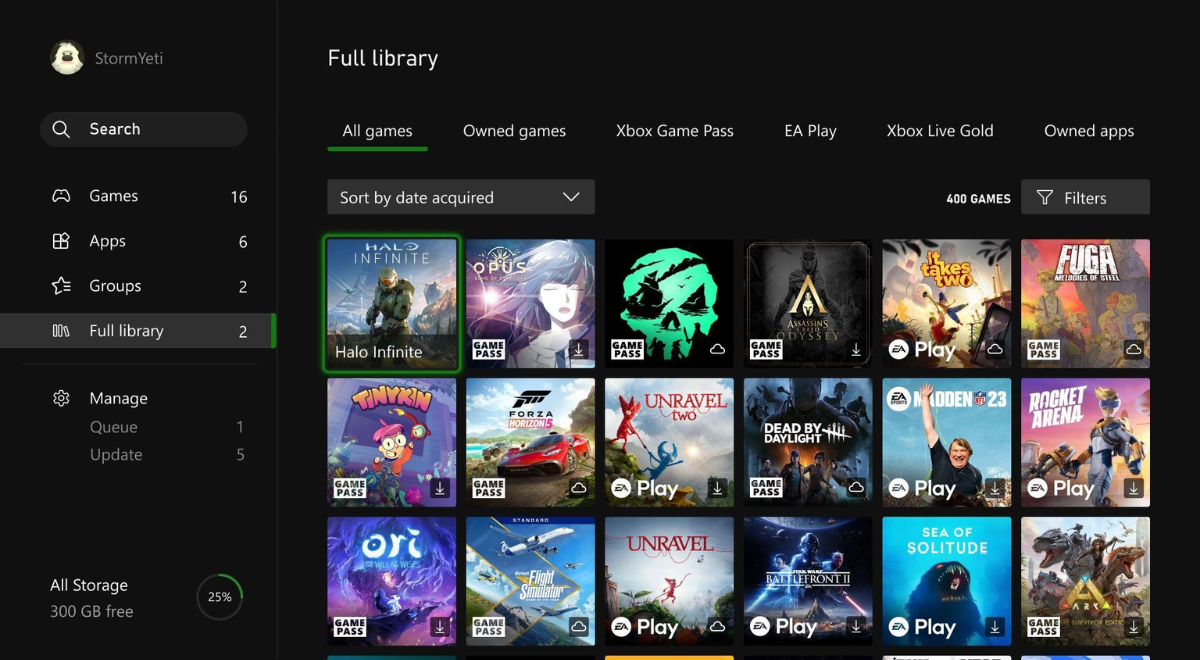The height and width of the screenshot is (660, 1200).
Task: Select the EA Play tab
Action: [810, 131]
